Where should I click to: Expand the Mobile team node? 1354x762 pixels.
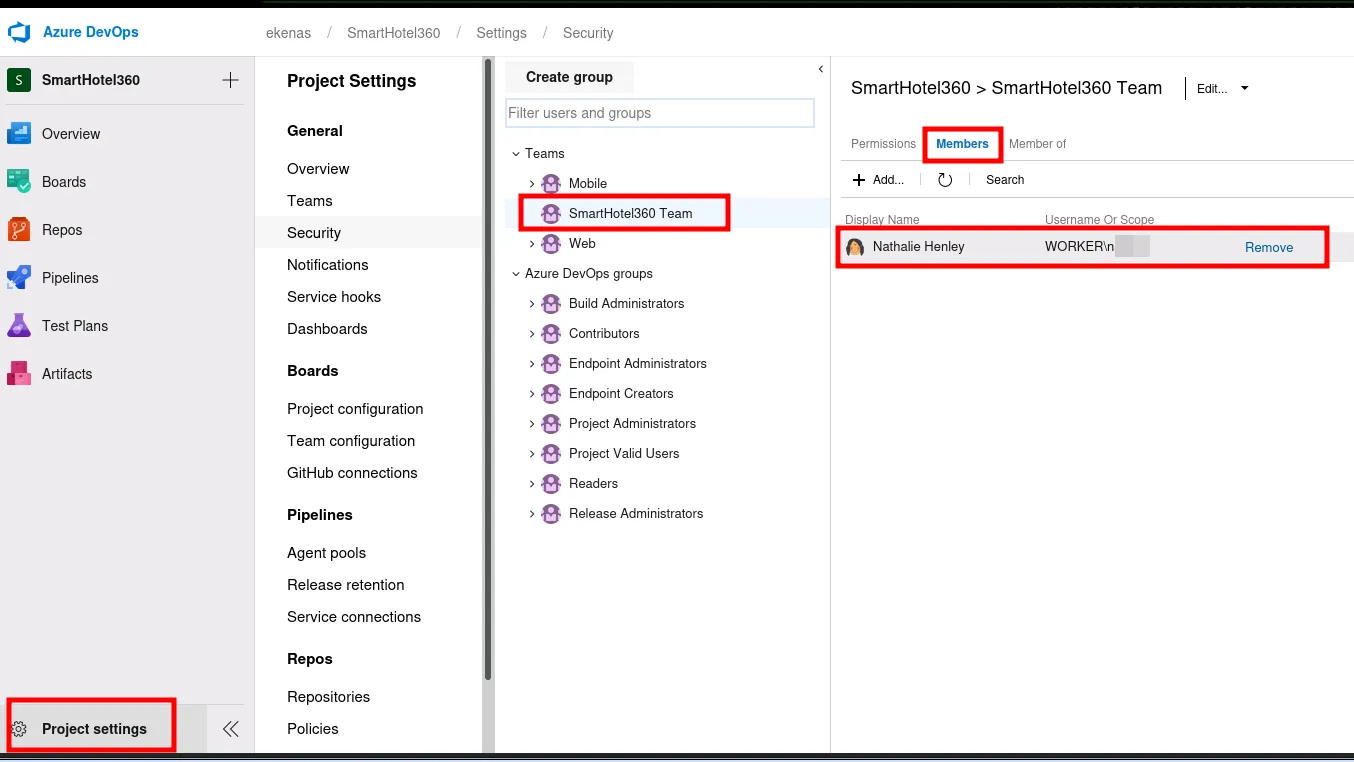point(532,184)
